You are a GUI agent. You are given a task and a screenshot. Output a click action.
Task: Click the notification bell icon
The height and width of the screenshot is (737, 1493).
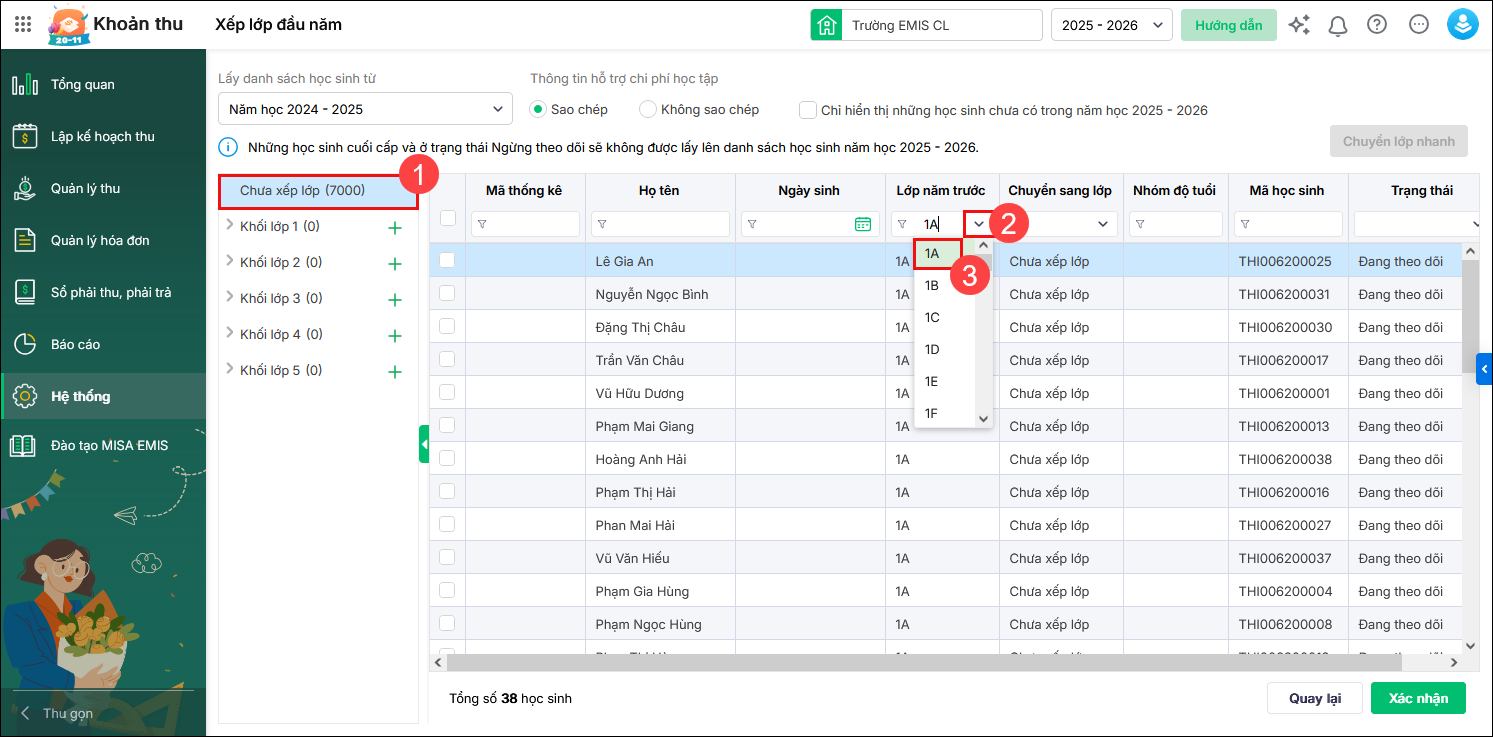(x=1338, y=25)
